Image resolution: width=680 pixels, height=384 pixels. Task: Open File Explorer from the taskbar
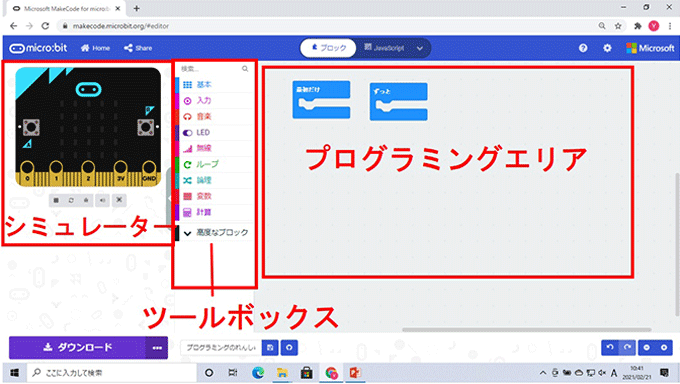282,373
